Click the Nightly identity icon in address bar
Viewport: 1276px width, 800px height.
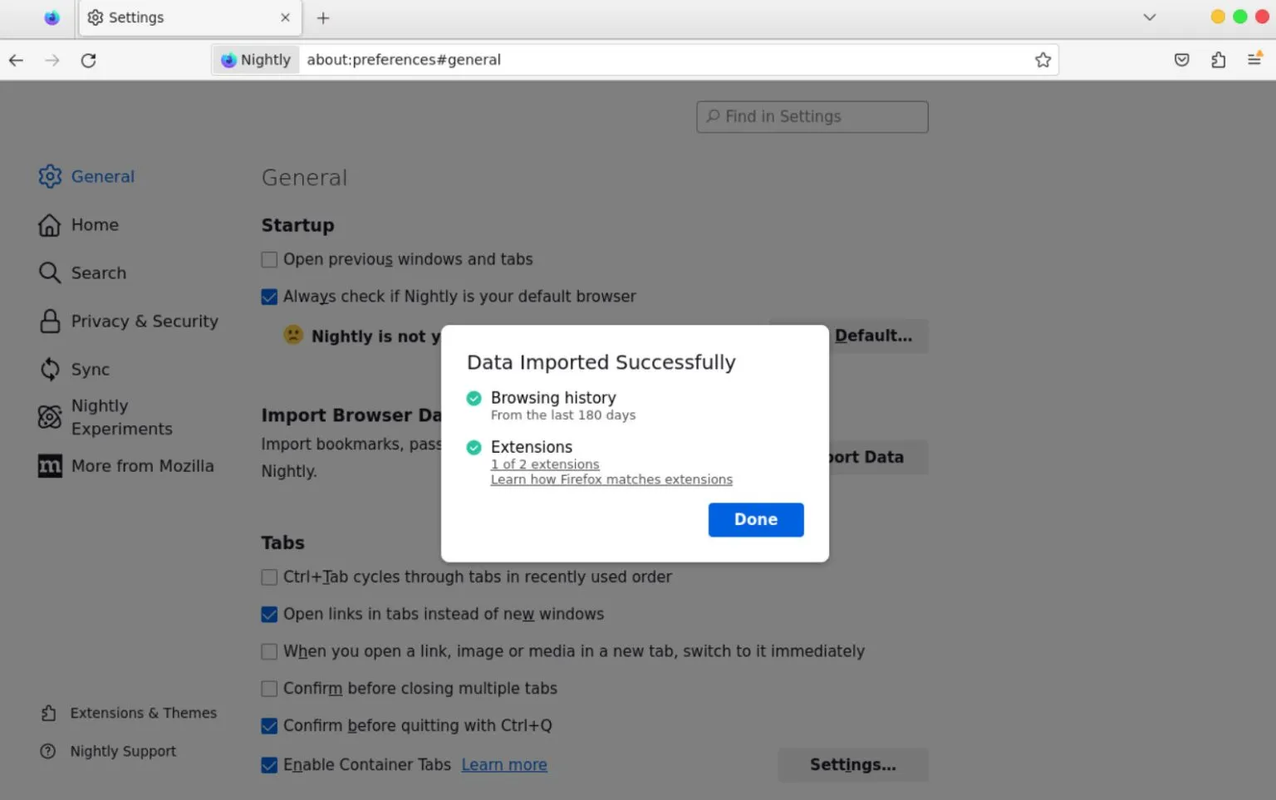[256, 60]
